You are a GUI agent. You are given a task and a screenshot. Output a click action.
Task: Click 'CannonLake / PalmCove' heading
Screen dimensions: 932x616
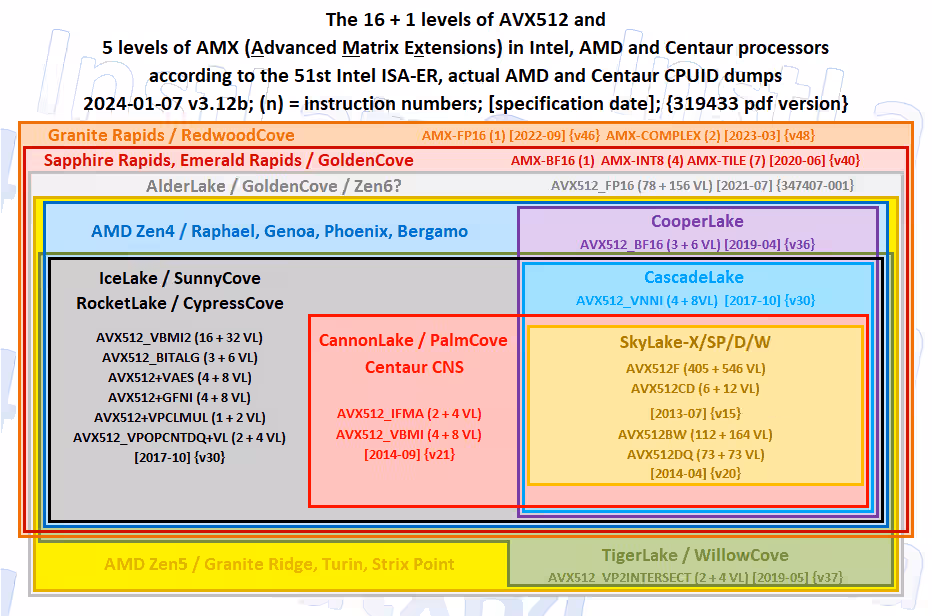(x=413, y=340)
